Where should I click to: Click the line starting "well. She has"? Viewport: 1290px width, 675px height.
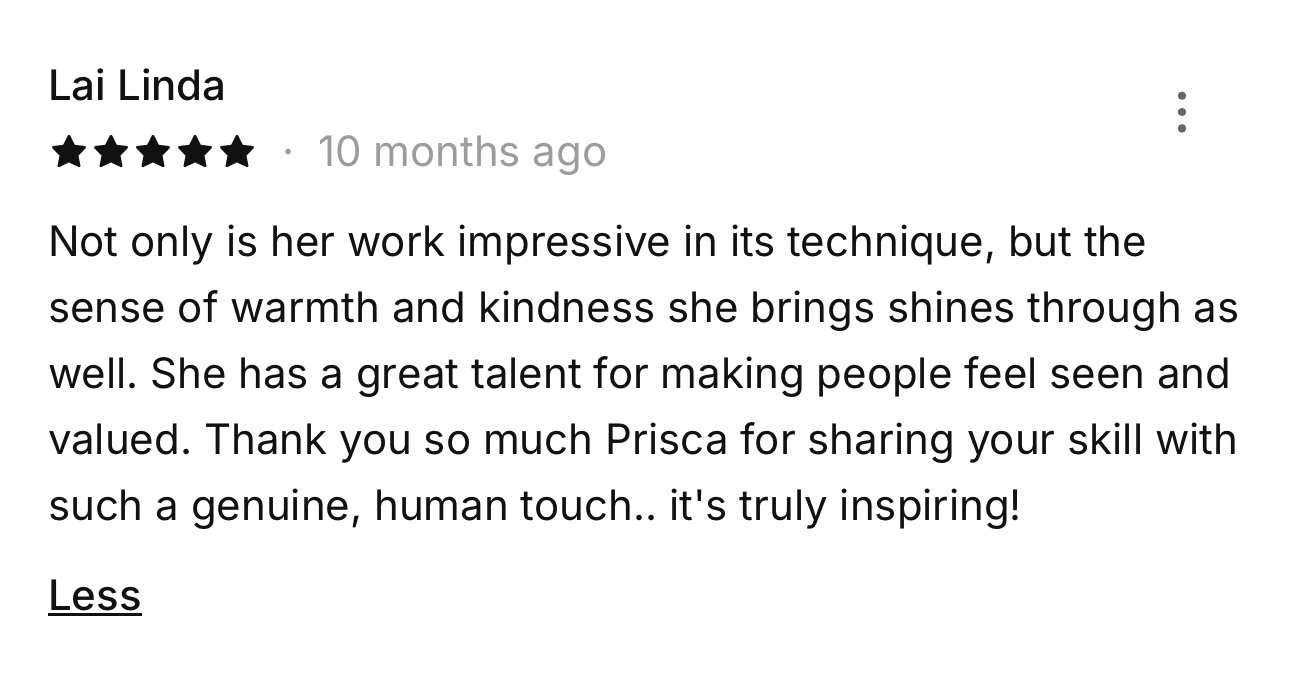[x=639, y=375]
